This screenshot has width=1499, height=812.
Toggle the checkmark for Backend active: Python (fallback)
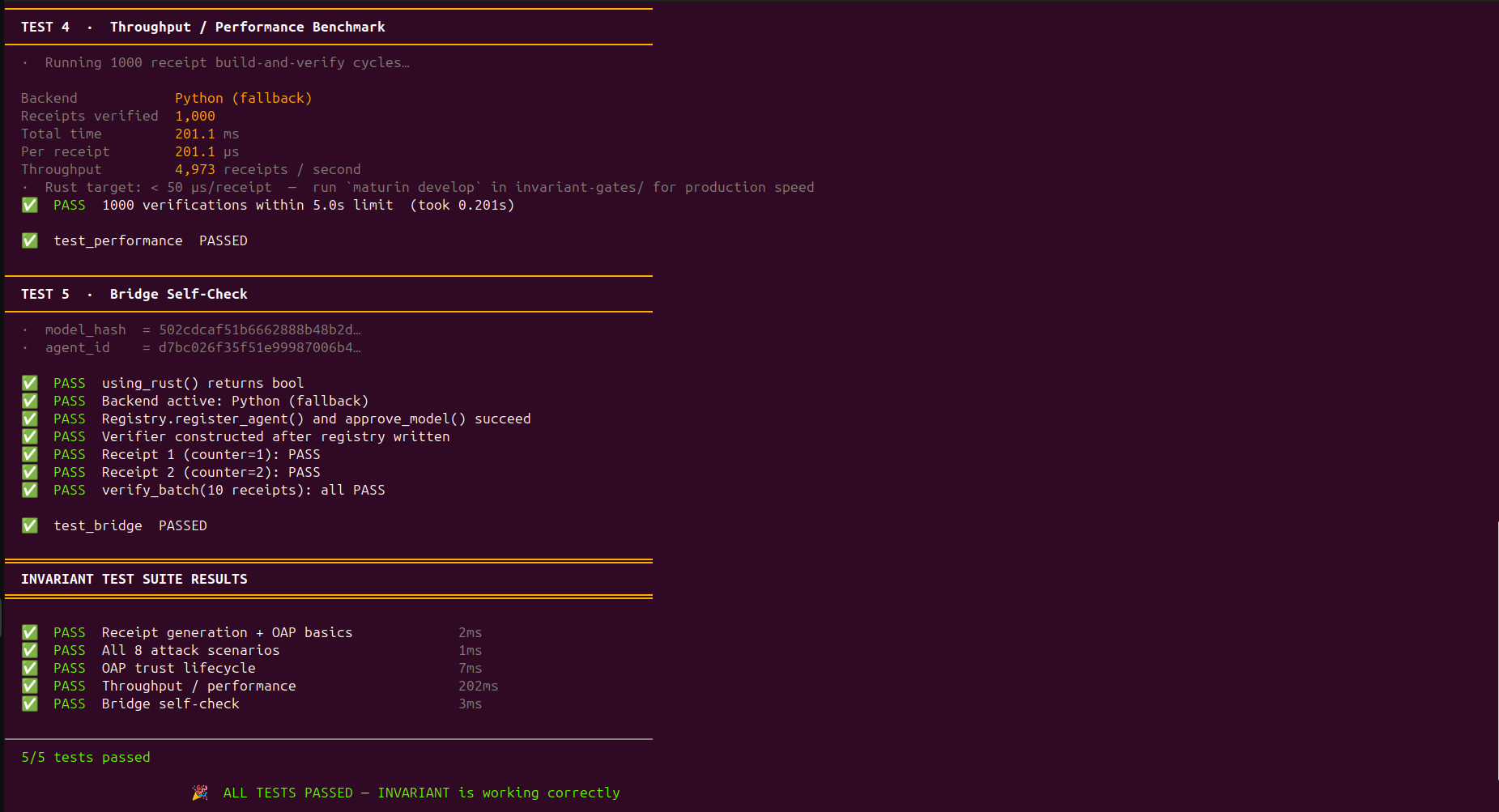pyautogui.click(x=29, y=401)
